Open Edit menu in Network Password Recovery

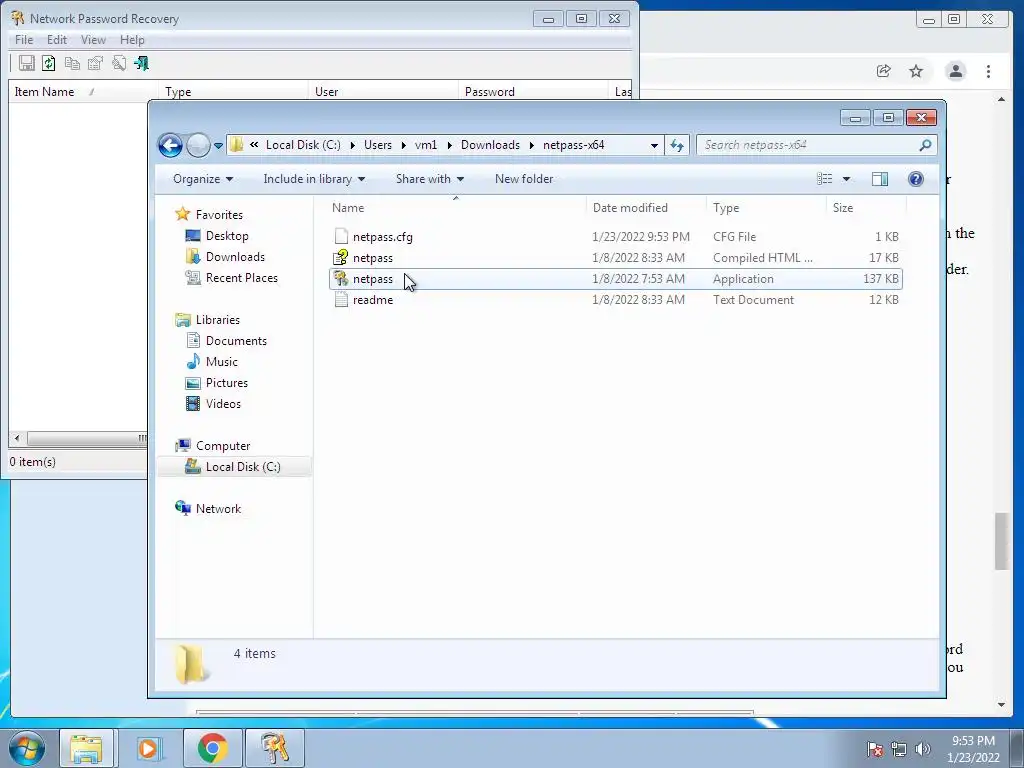tap(57, 40)
